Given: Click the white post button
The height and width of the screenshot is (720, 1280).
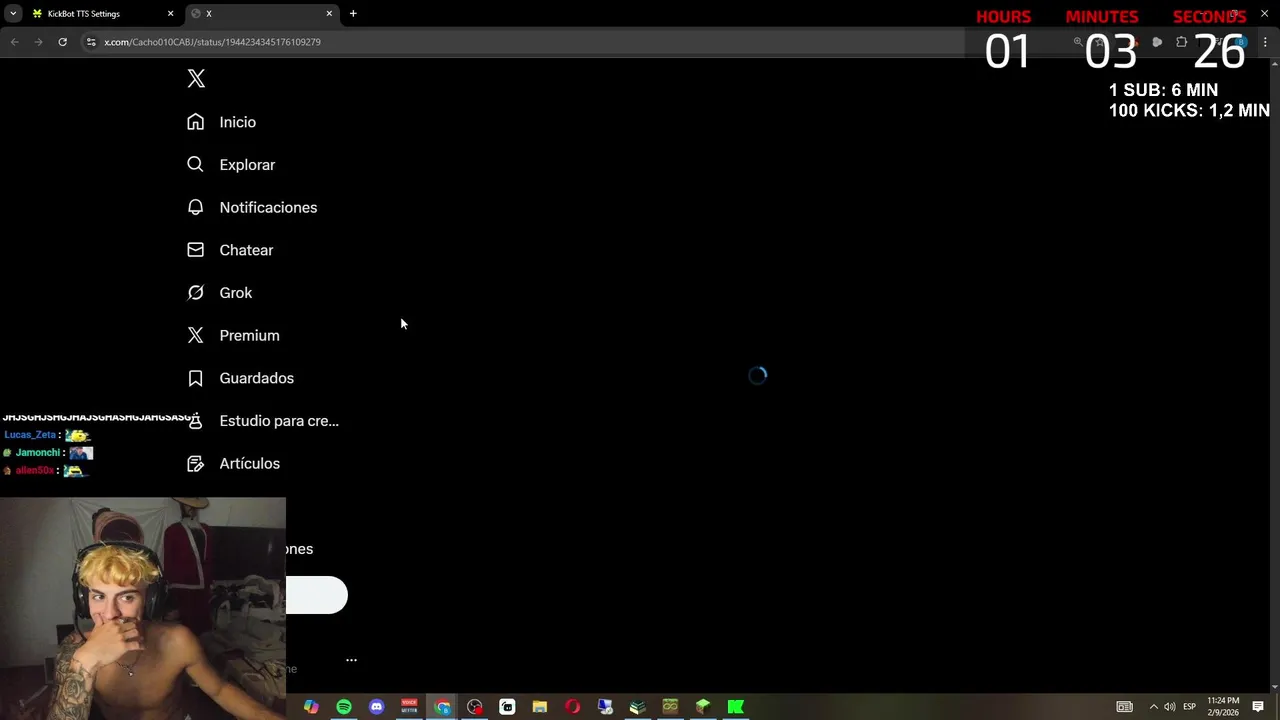Looking at the screenshot, I should tap(316, 595).
